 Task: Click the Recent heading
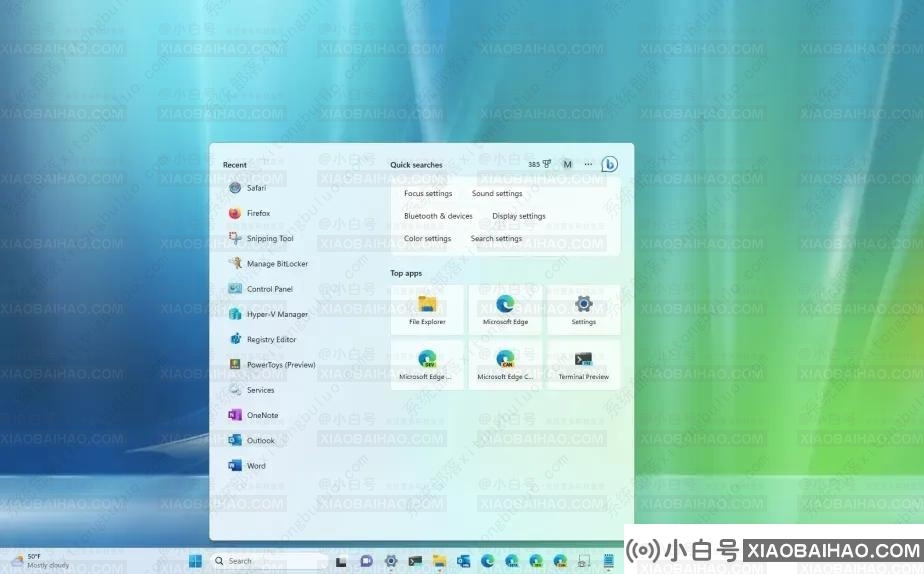(235, 165)
